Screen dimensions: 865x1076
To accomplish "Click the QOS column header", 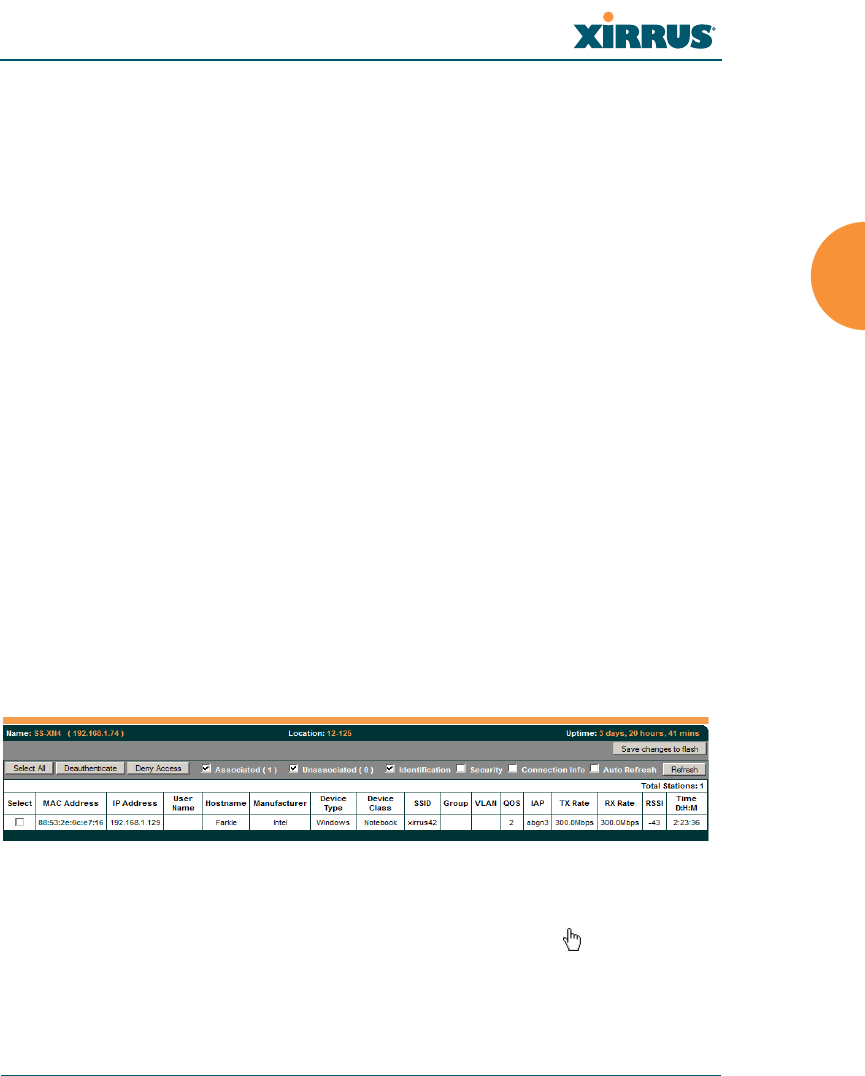I will click(x=512, y=803).
